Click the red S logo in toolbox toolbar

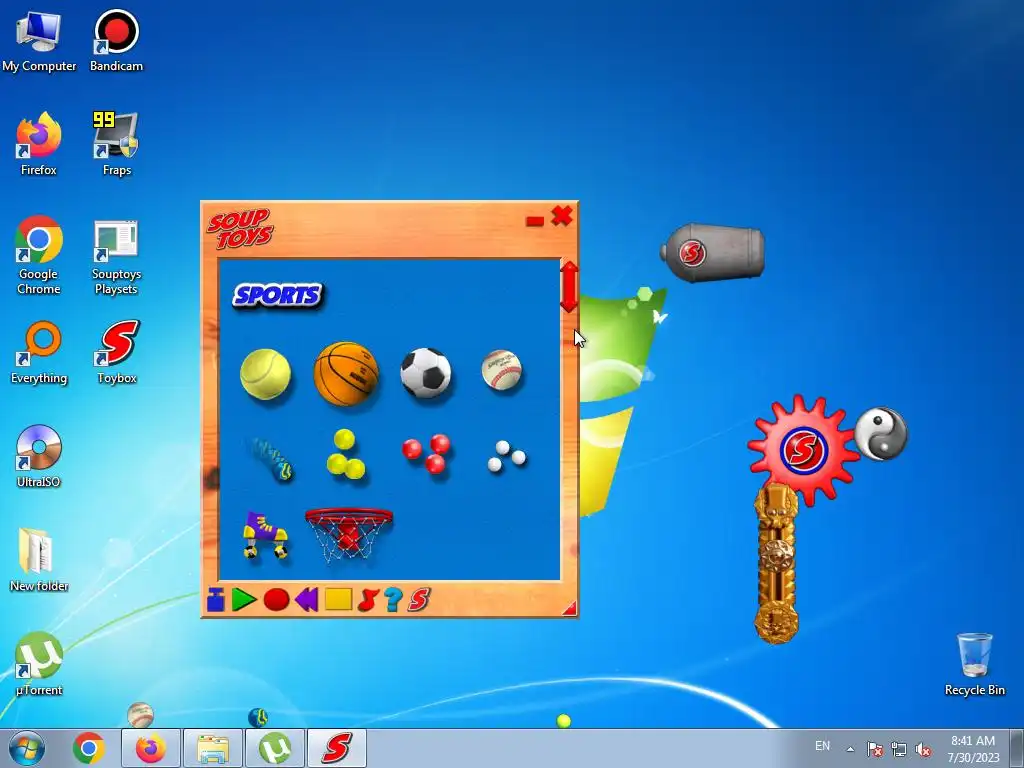pos(419,600)
